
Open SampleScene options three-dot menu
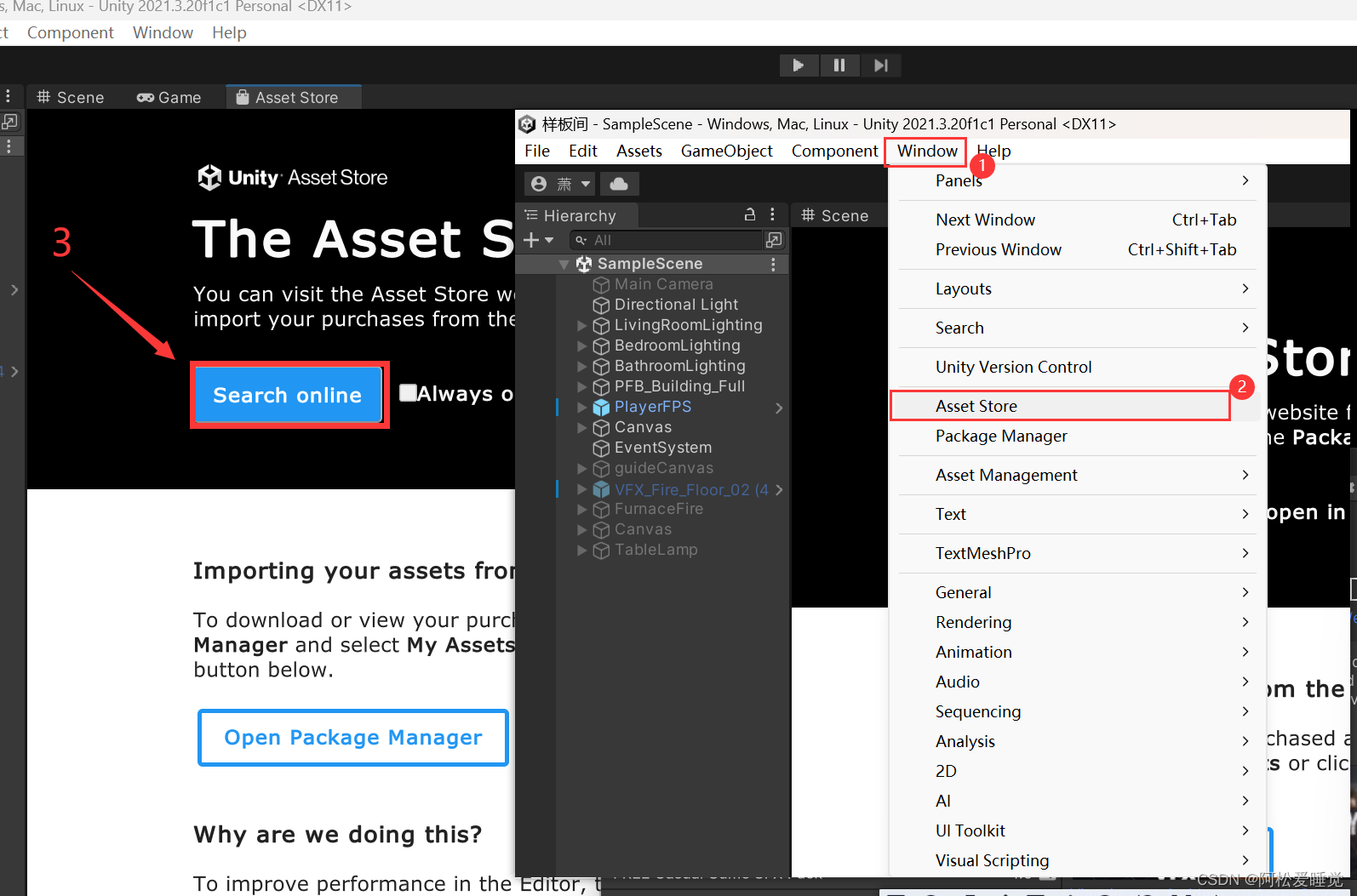(x=773, y=264)
